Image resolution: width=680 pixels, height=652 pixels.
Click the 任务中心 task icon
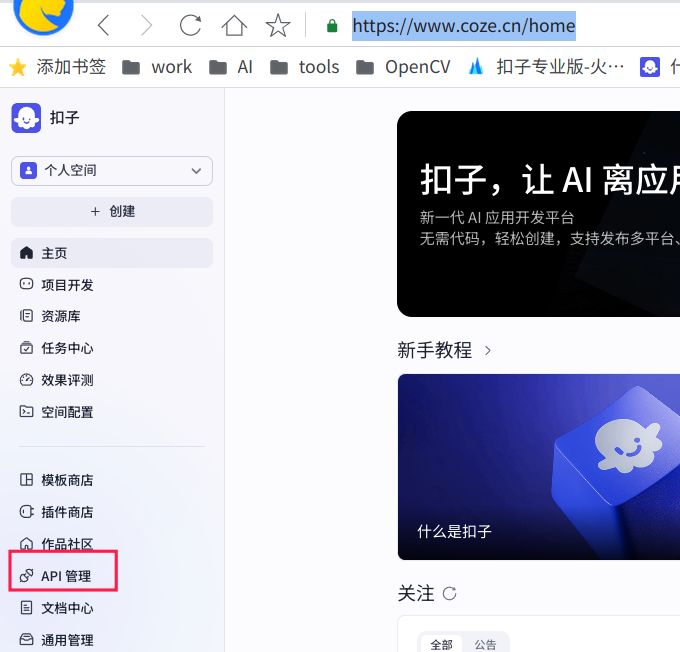(x=26, y=348)
